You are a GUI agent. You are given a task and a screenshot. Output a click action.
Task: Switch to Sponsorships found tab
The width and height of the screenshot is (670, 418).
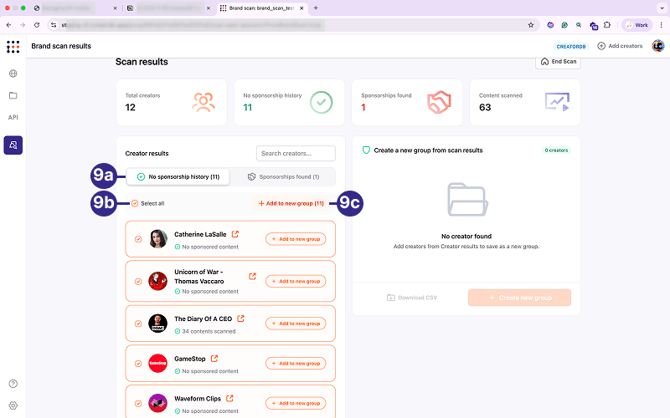tap(283, 177)
